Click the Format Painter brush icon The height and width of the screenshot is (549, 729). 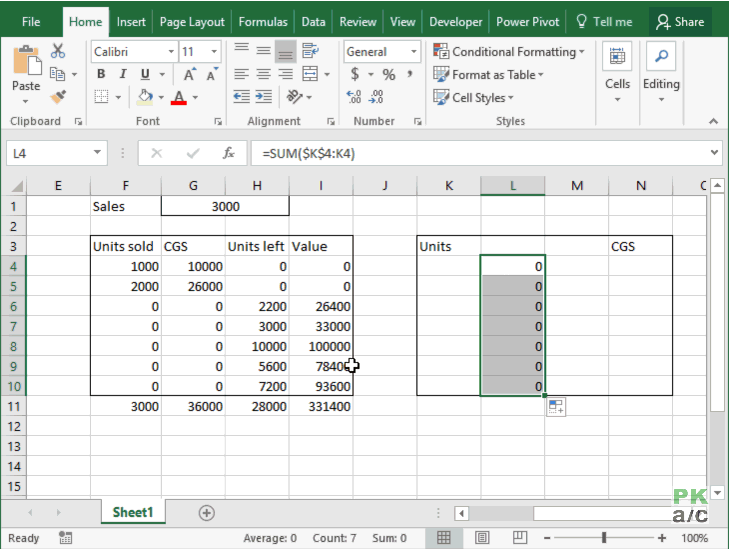coord(58,97)
